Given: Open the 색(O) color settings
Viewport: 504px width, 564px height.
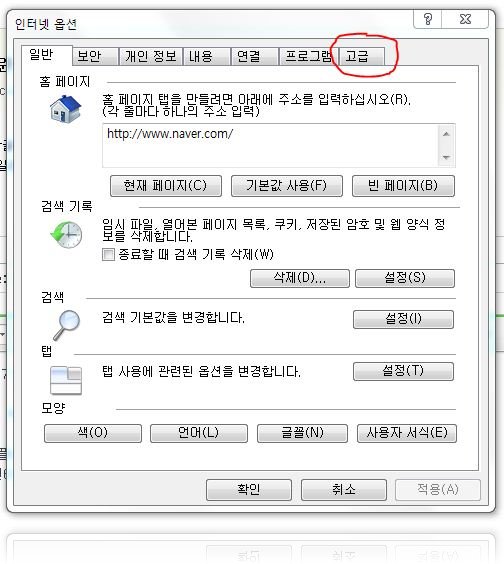Looking at the screenshot, I should 93,433.
